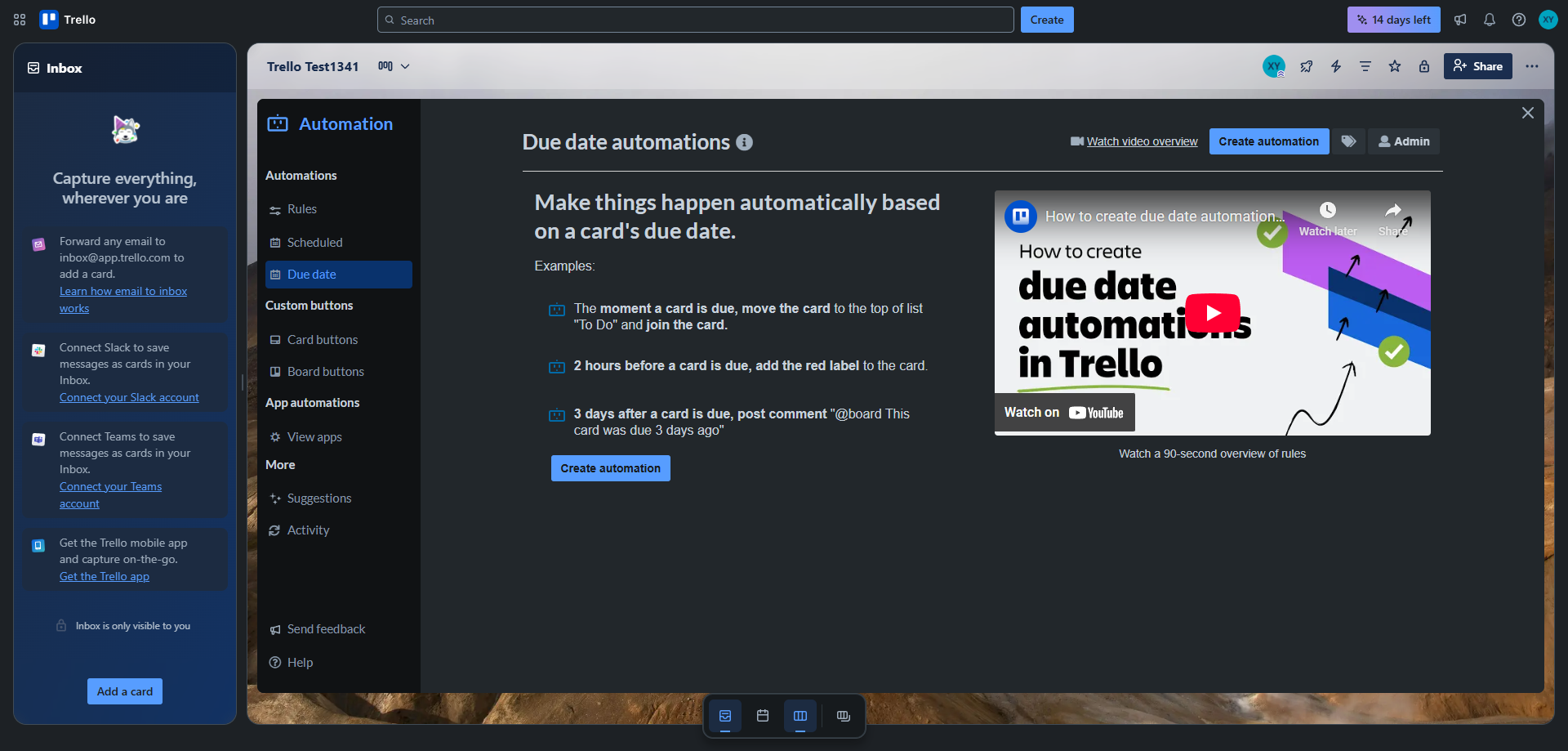Click the Share arrow on the video
1568x751 pixels.
click(1393, 219)
